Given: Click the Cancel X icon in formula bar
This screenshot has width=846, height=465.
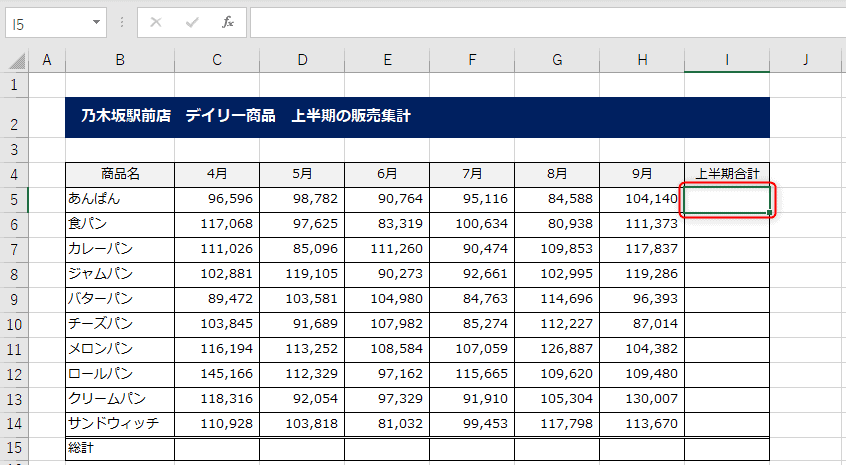Looking at the screenshot, I should tap(156, 22).
